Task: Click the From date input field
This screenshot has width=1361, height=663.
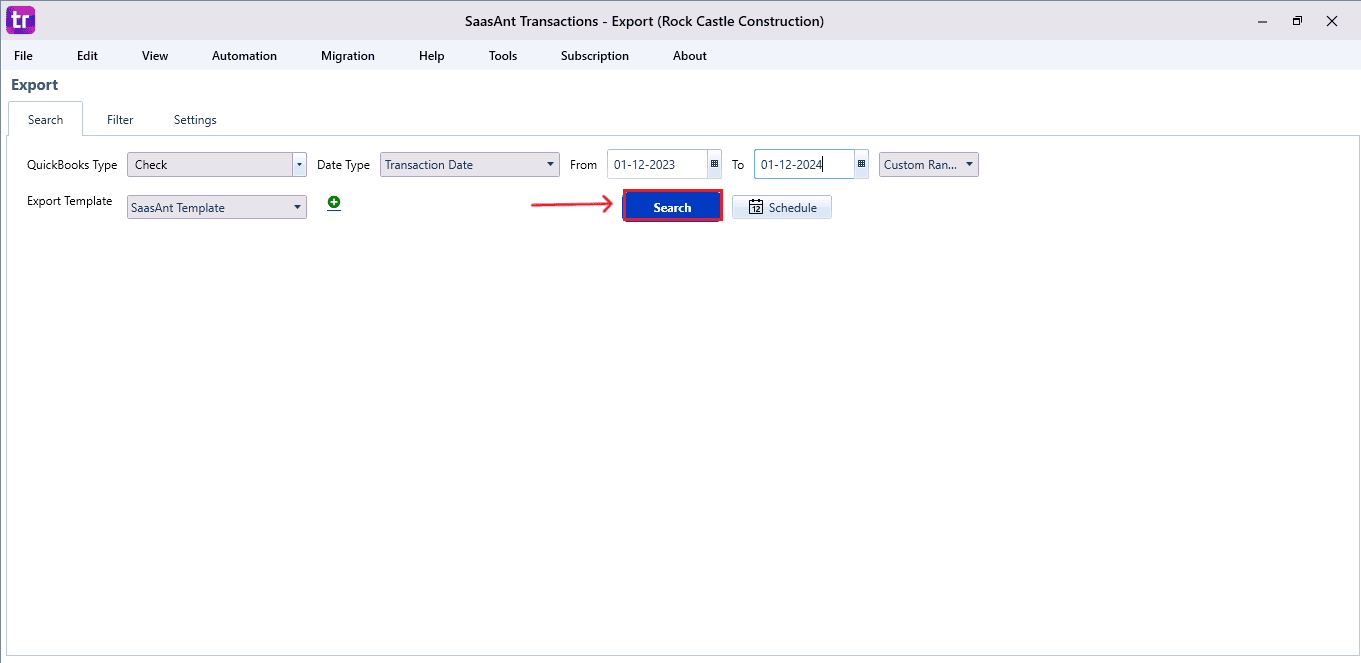Action: coord(656,165)
